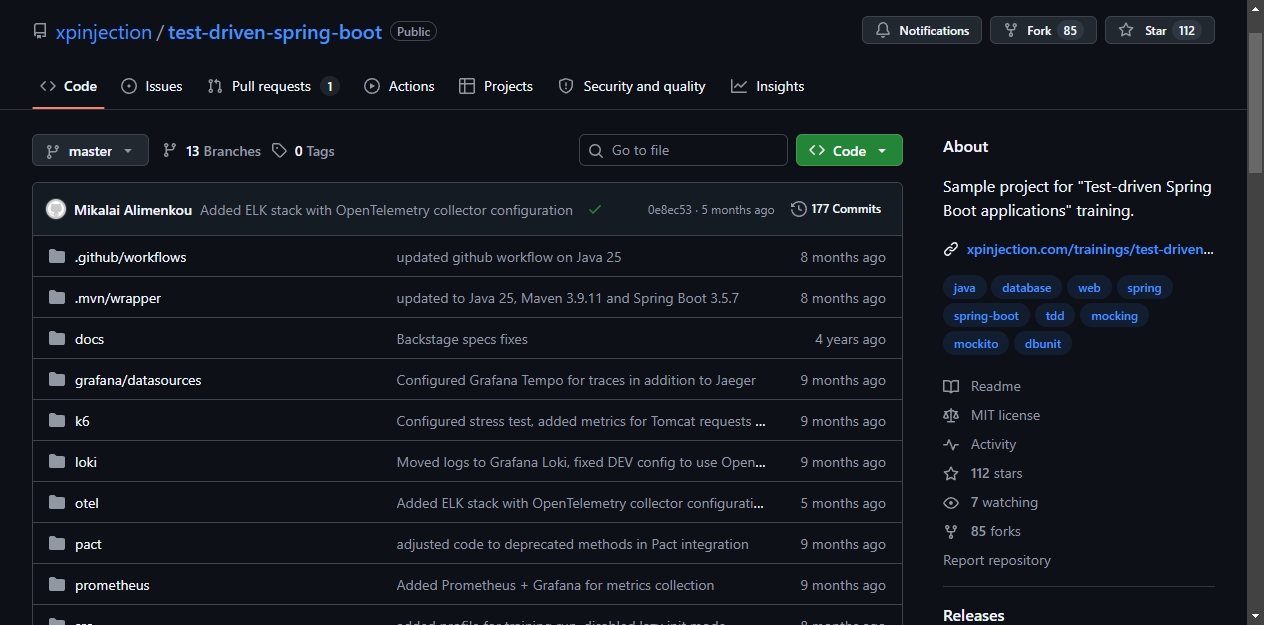Click the database topic tag
The width and height of the screenshot is (1264, 625).
pos(1027,288)
